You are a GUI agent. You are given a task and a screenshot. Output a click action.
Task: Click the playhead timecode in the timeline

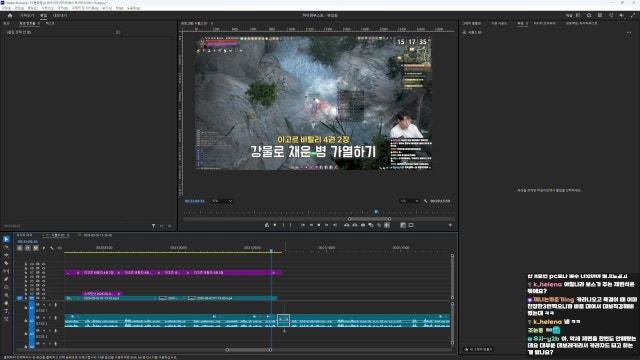pyautogui.click(x=27, y=242)
